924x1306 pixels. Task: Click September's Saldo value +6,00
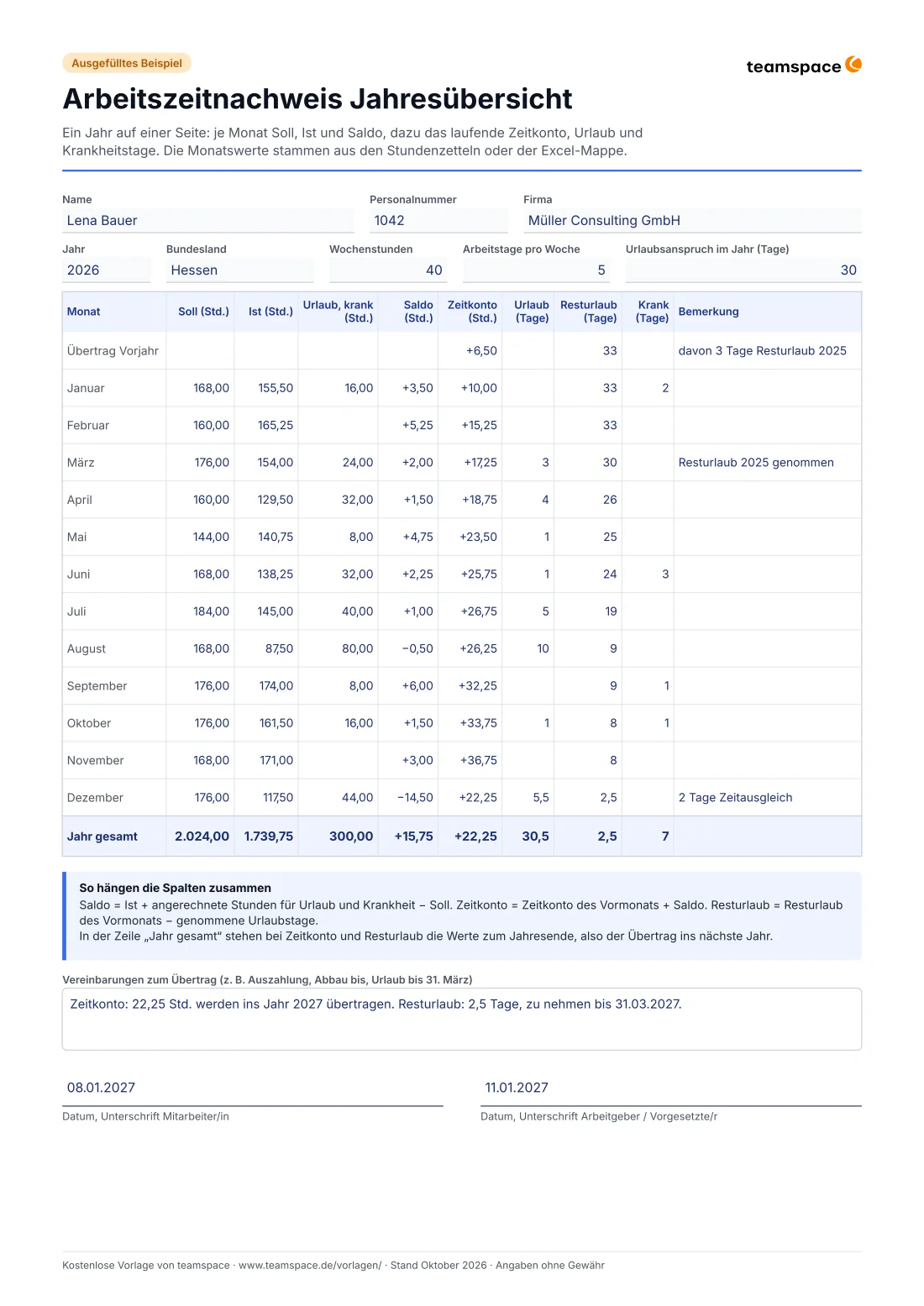tap(417, 686)
